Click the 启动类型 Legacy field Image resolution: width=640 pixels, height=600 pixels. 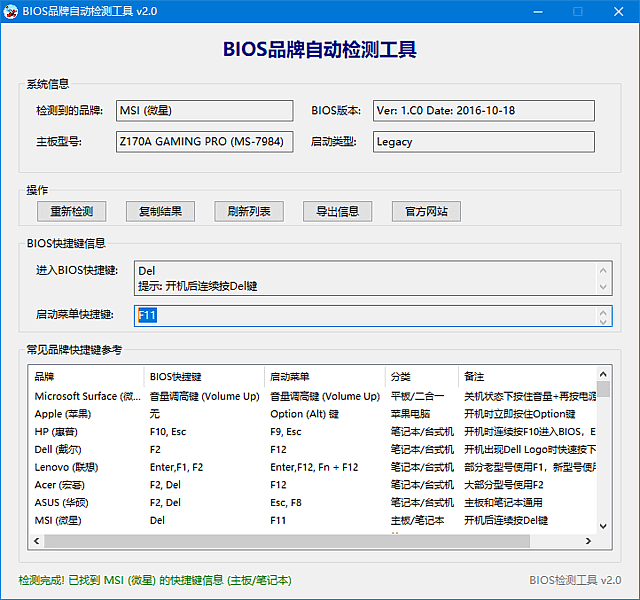483,142
